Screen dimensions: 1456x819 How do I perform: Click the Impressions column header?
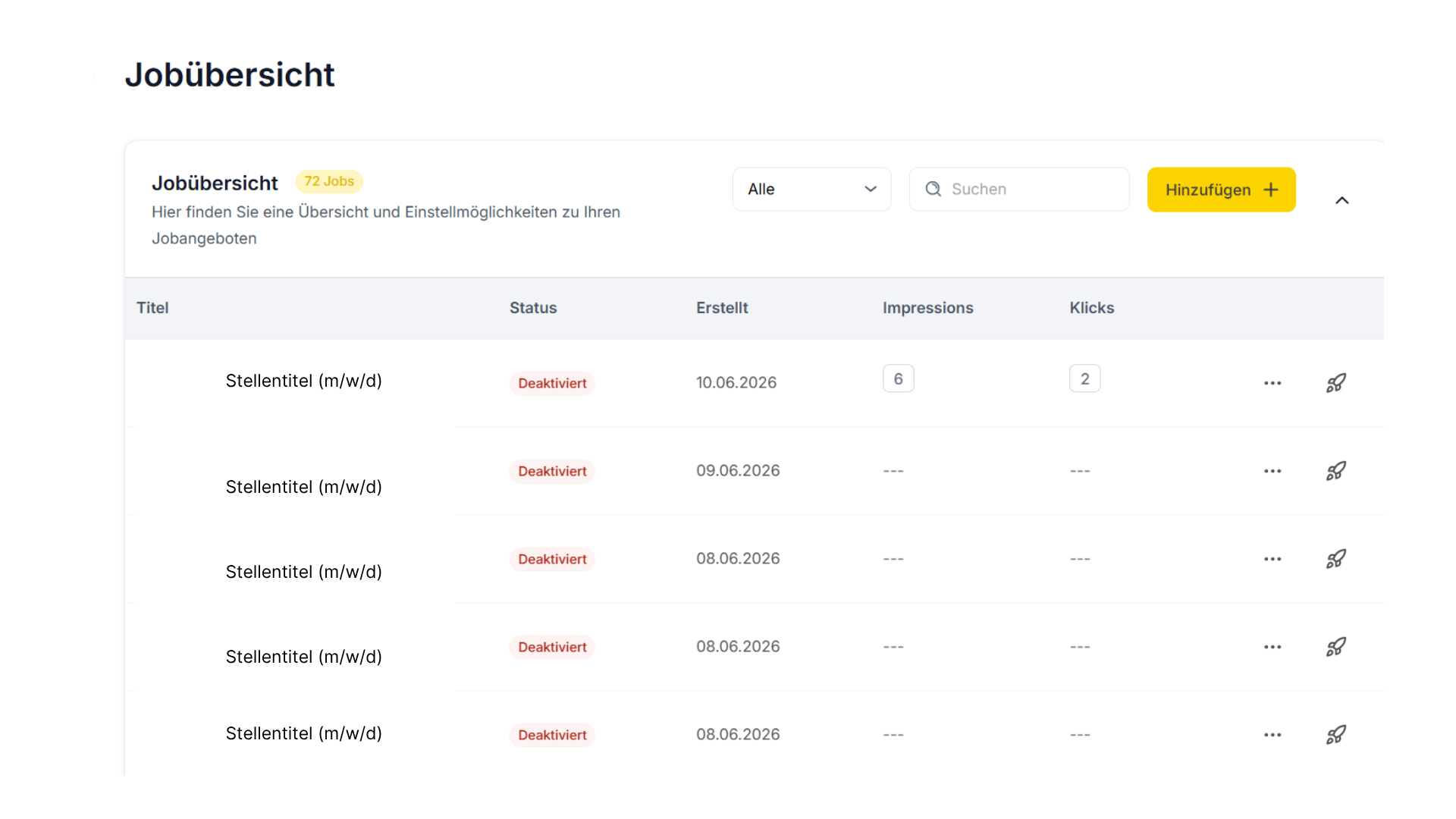pos(928,308)
